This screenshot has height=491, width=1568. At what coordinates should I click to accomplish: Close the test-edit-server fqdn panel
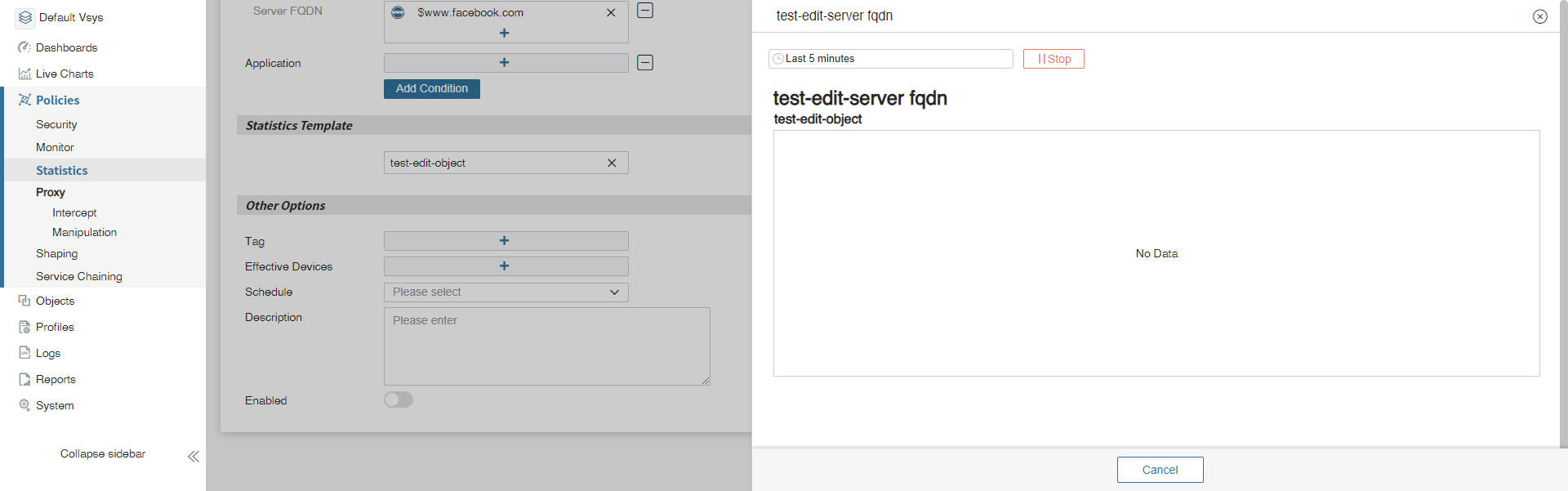pyautogui.click(x=1539, y=16)
